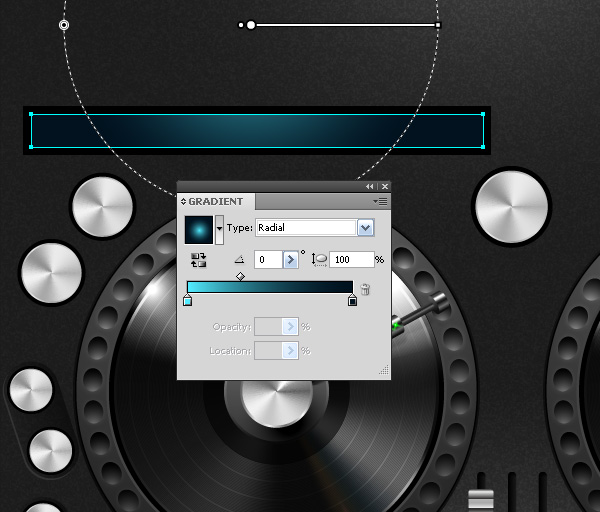Open the Location dropdown arrow
600x512 pixels.
pos(290,351)
